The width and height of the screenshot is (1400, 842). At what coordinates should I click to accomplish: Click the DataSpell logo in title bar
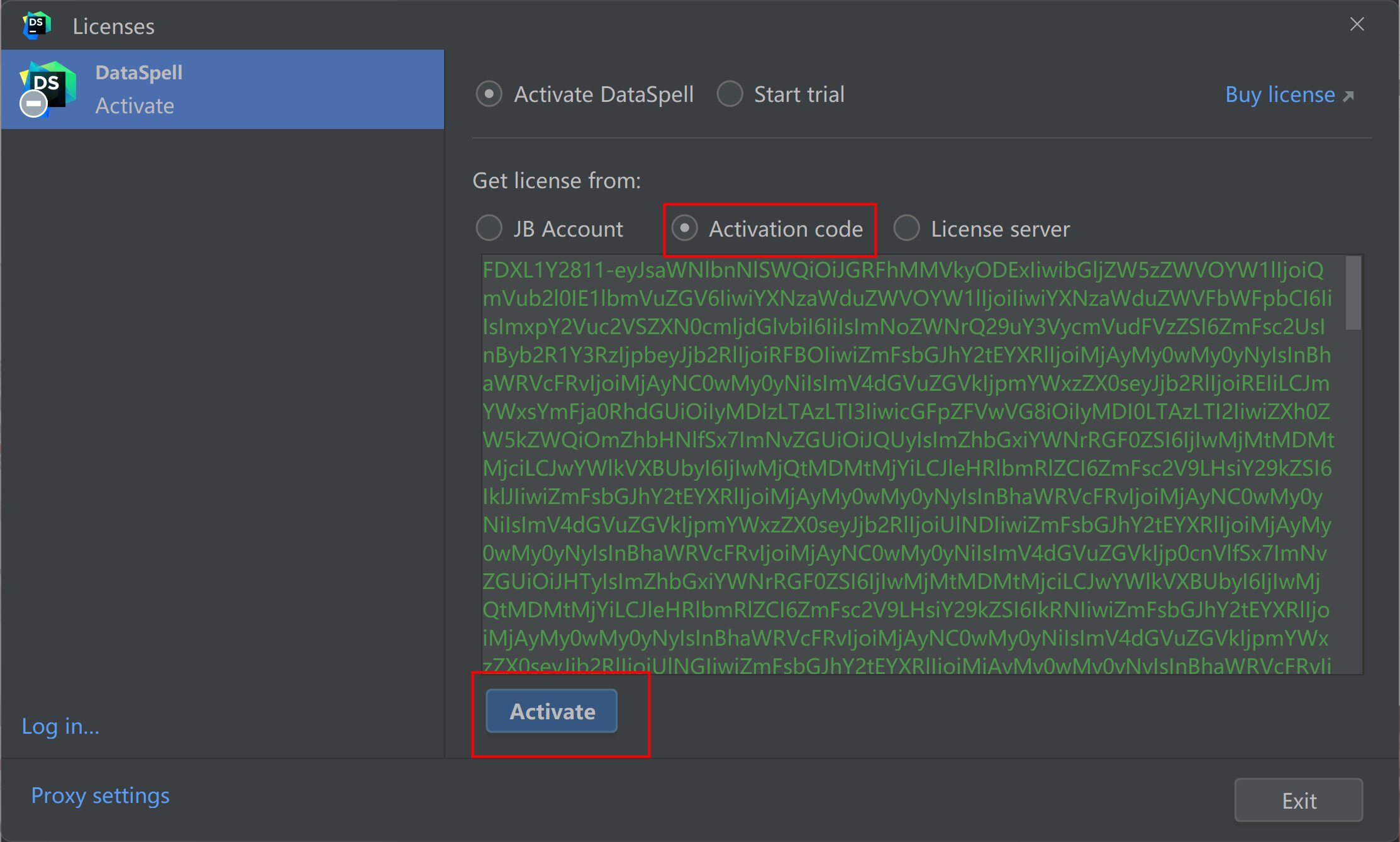click(36, 26)
